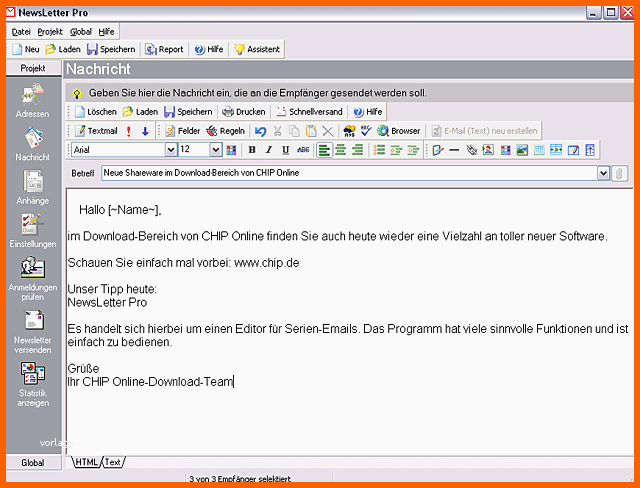Click the blue down arrow low priority icon
This screenshot has height=488, width=640.
[x=145, y=131]
